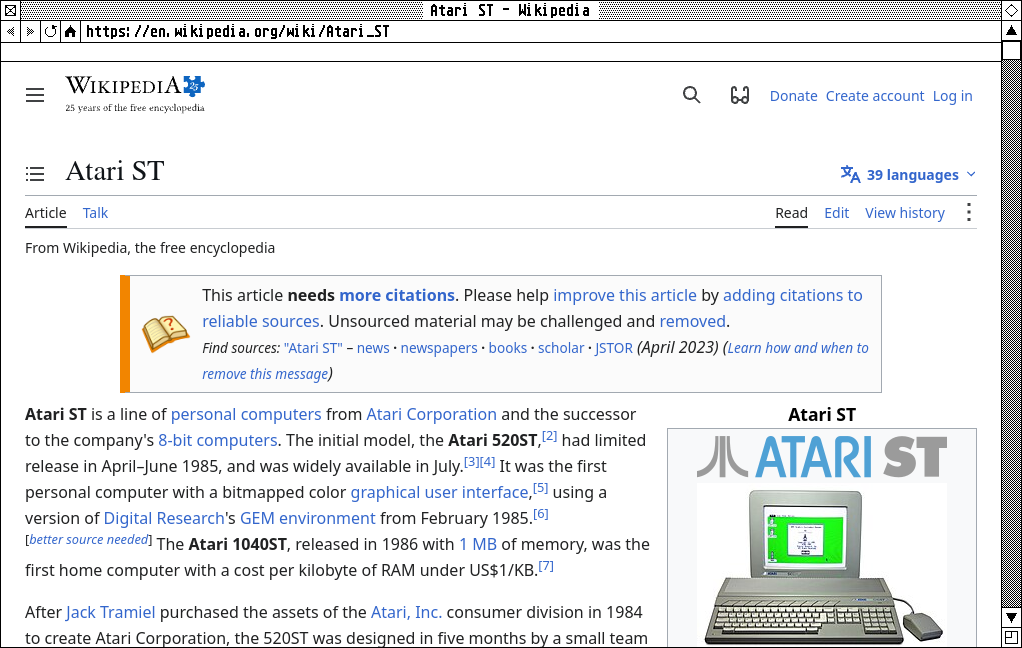Screen dimensions: 1022x648
Task: Switch to the Talk tab
Action: point(95,213)
